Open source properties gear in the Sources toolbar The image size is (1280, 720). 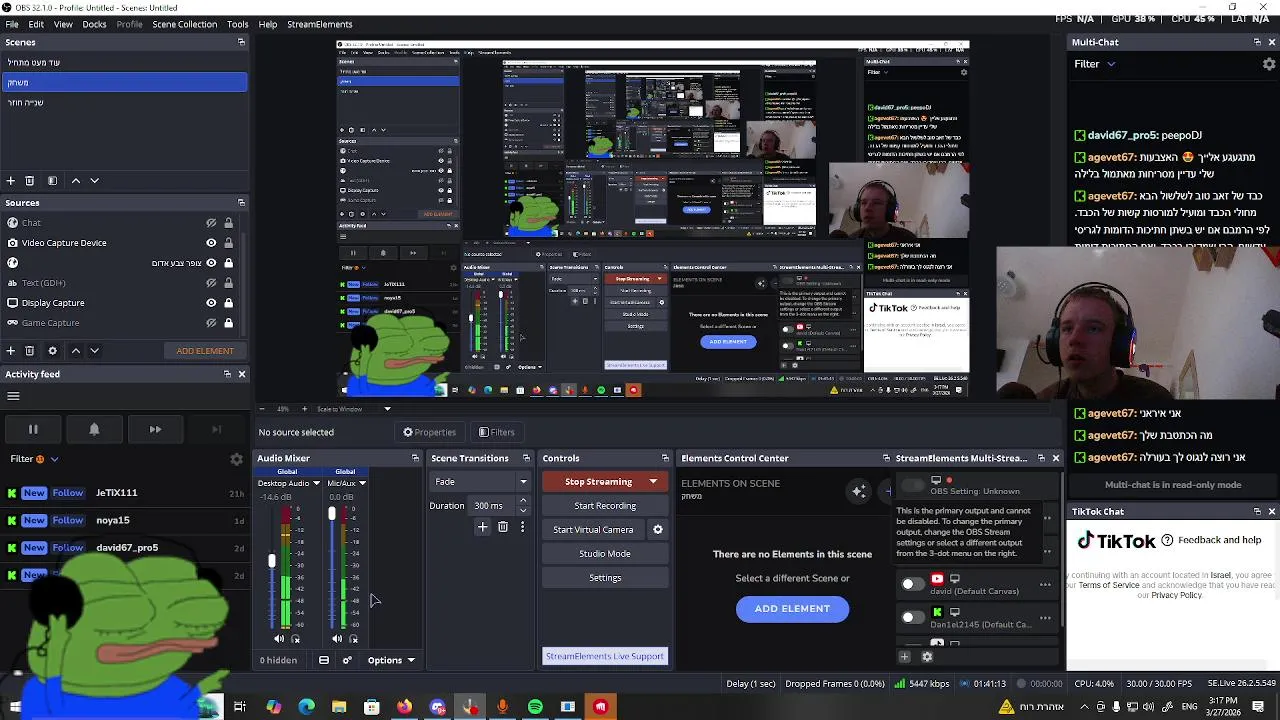coord(52,351)
